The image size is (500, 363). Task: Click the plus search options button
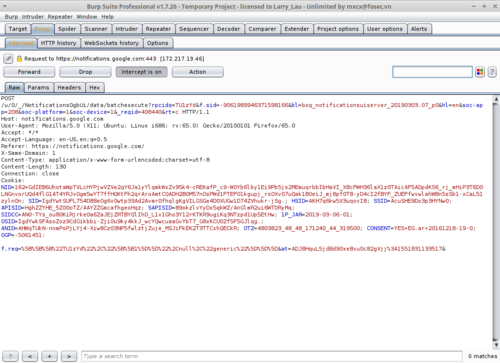(49, 356)
